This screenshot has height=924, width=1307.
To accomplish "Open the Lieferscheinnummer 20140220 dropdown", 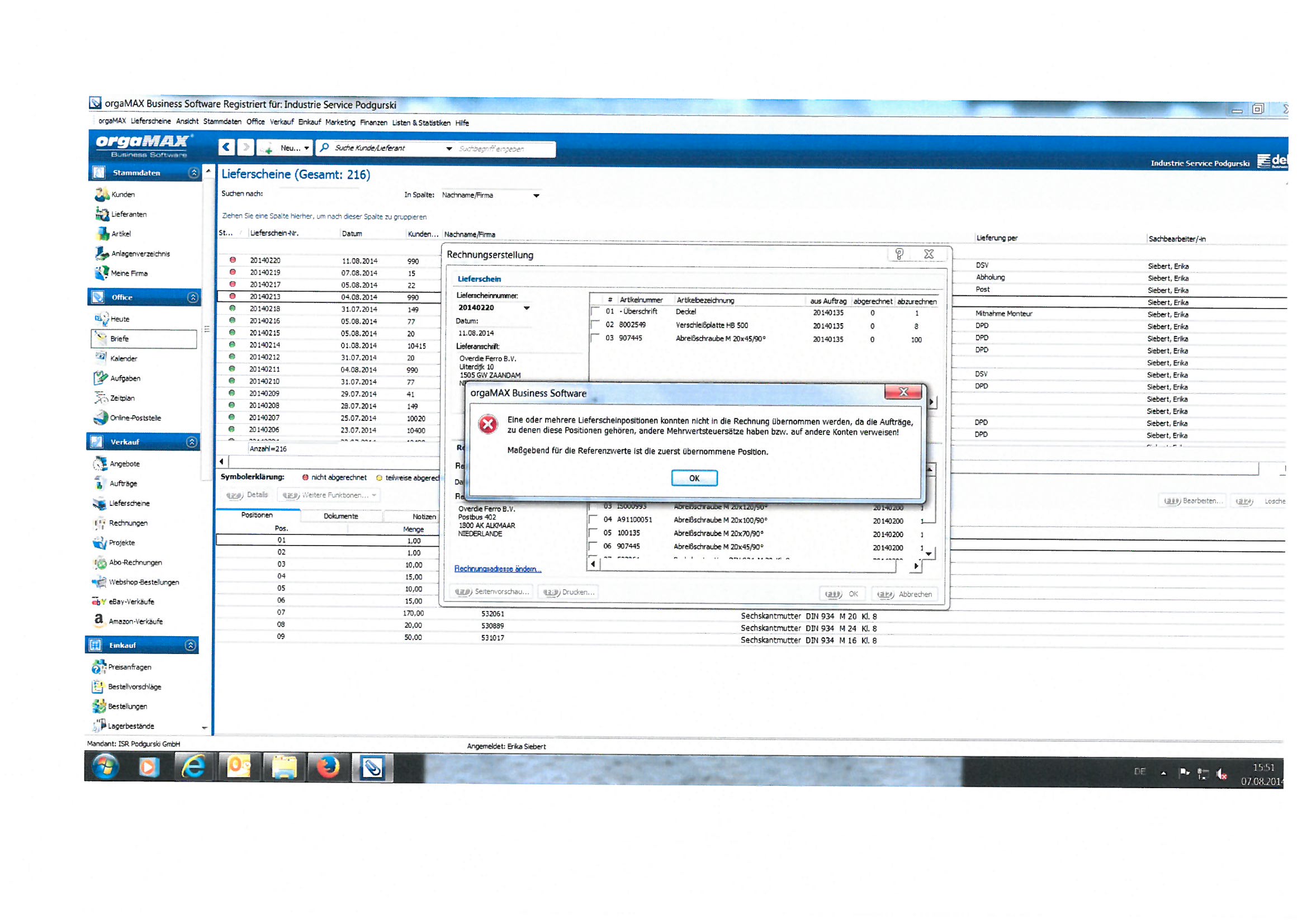I will point(527,309).
